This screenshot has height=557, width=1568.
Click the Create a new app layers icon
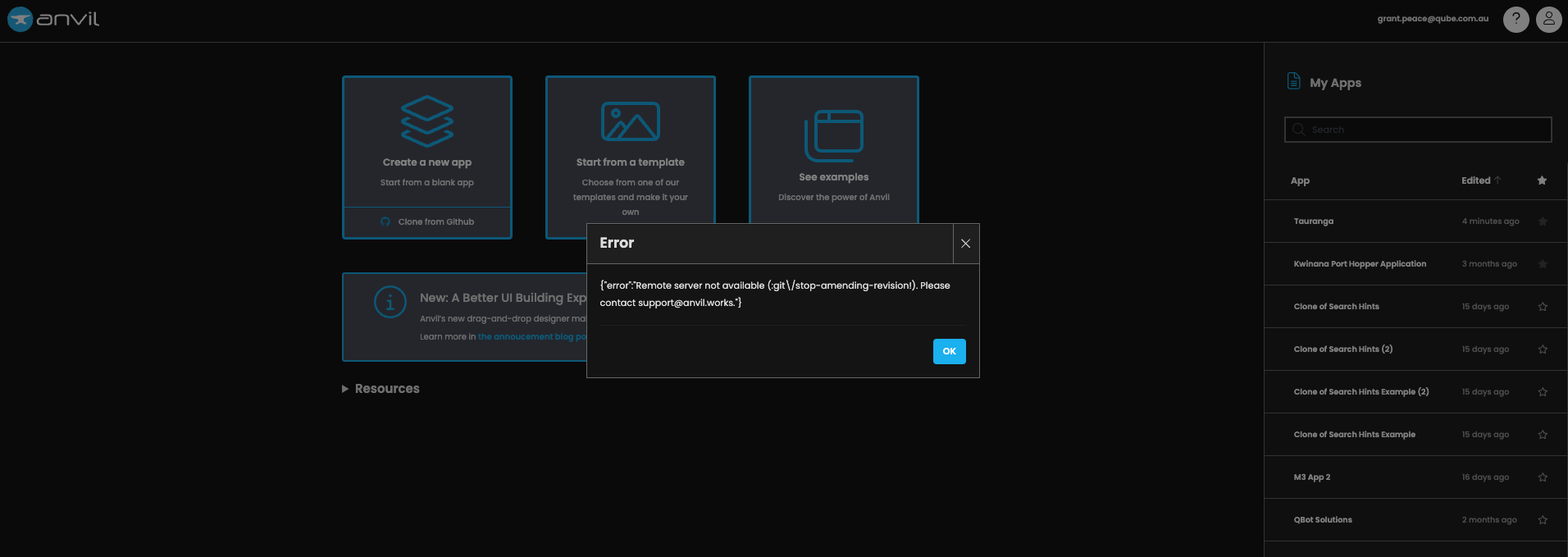(427, 121)
